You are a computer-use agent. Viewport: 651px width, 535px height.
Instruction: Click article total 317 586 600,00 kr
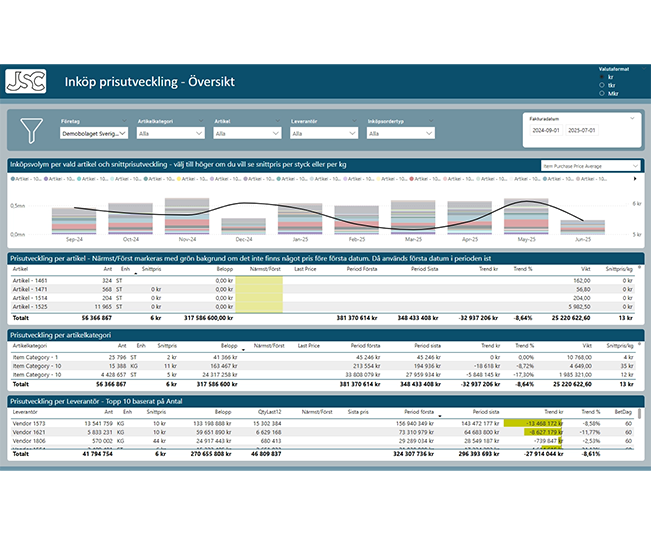point(208,318)
